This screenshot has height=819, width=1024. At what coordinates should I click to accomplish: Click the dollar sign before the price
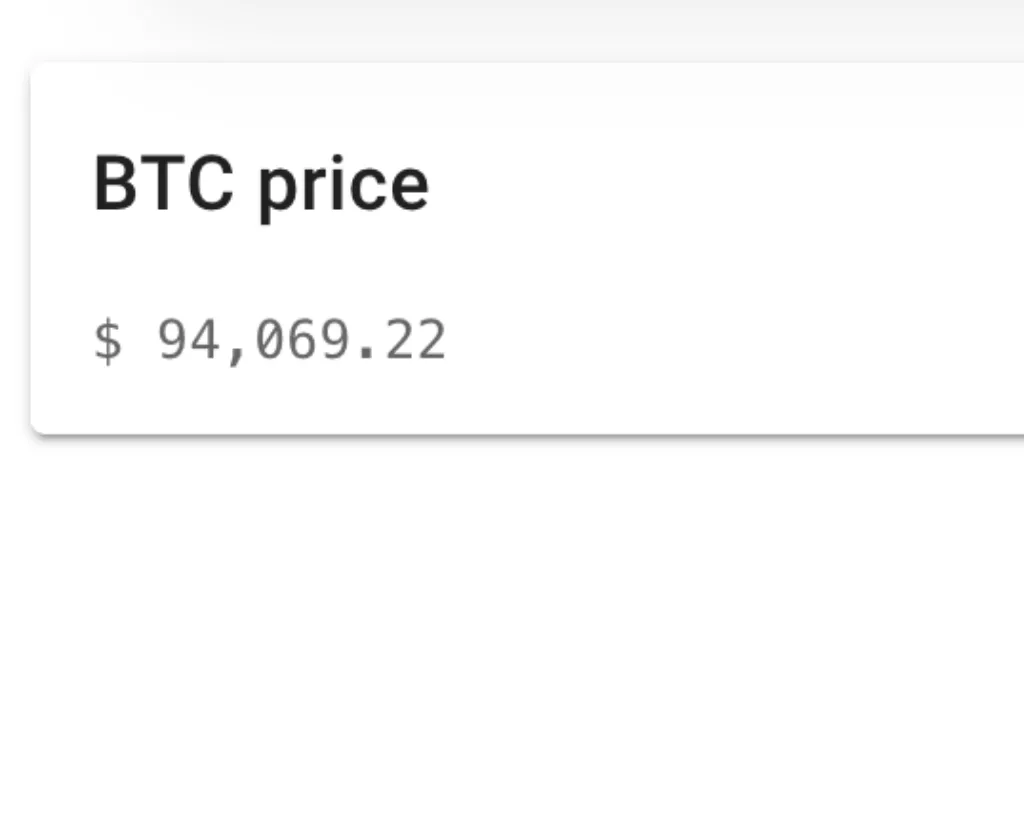107,341
